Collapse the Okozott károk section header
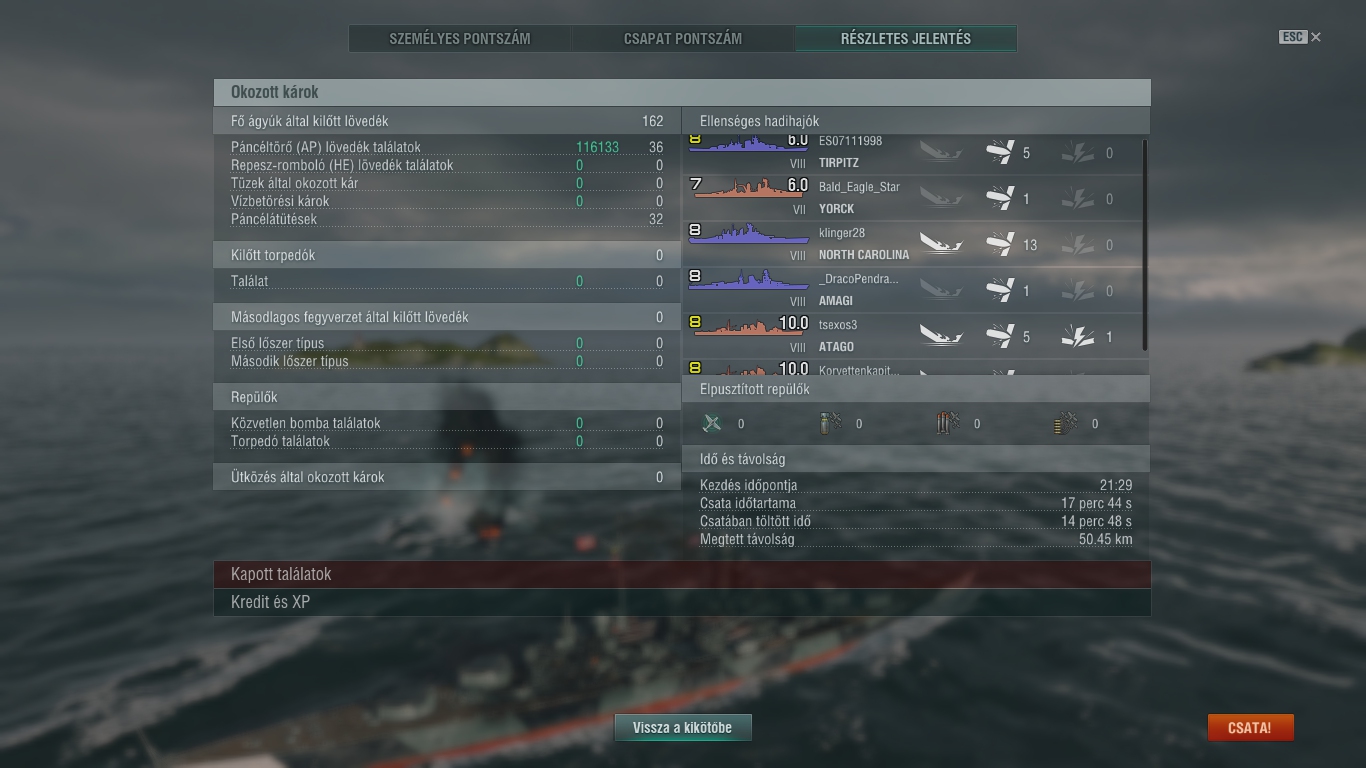This screenshot has width=1366, height=768. pyautogui.click(x=682, y=92)
